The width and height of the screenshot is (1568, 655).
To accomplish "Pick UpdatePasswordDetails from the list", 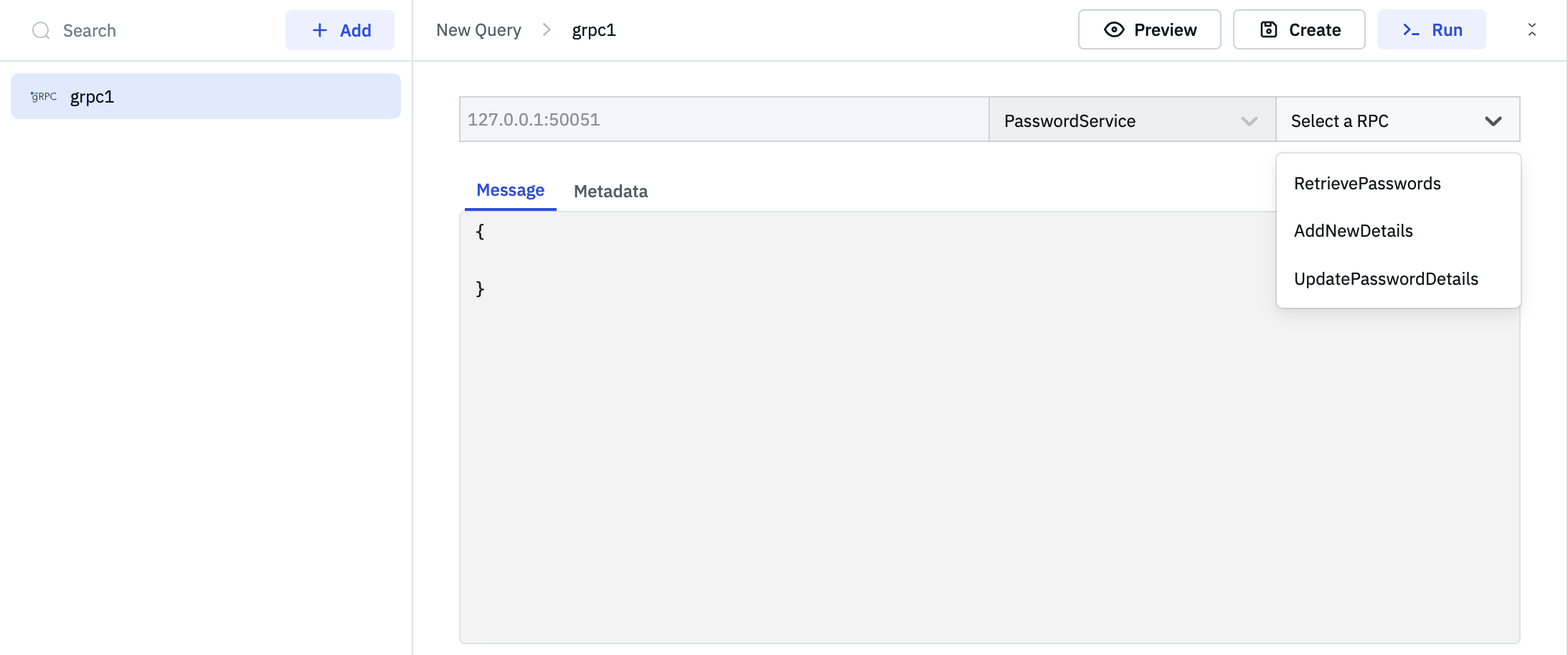I will (1386, 279).
